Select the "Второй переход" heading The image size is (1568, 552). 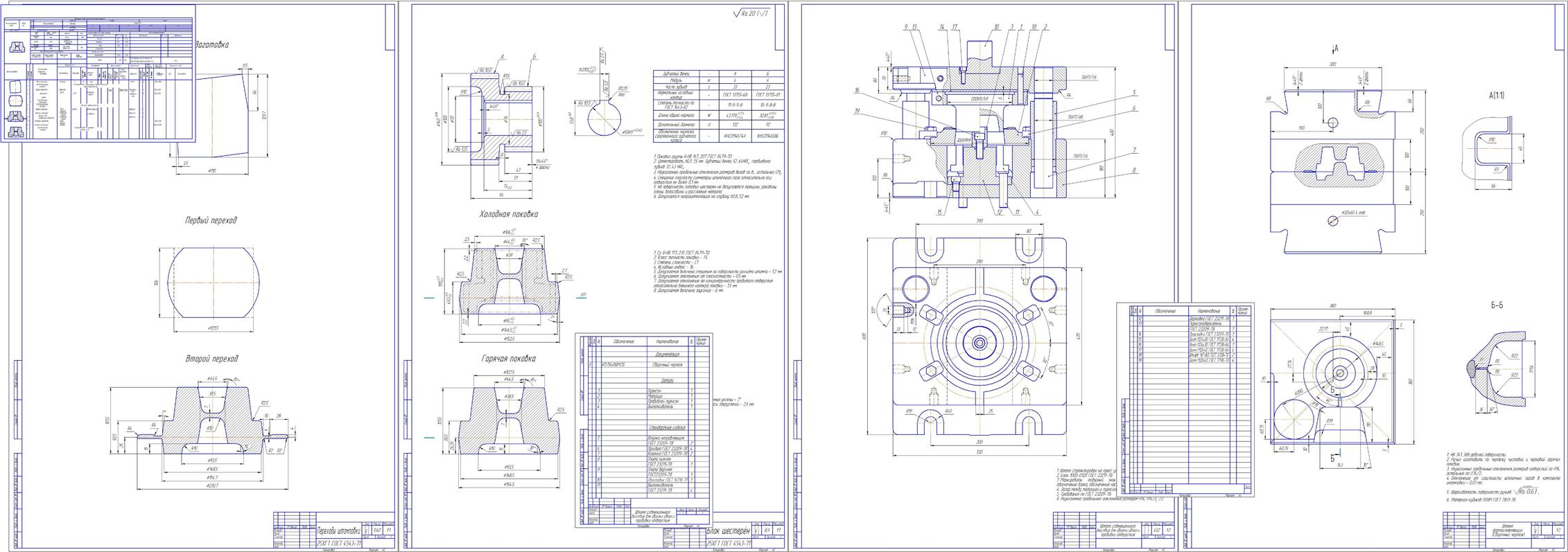[x=211, y=359]
